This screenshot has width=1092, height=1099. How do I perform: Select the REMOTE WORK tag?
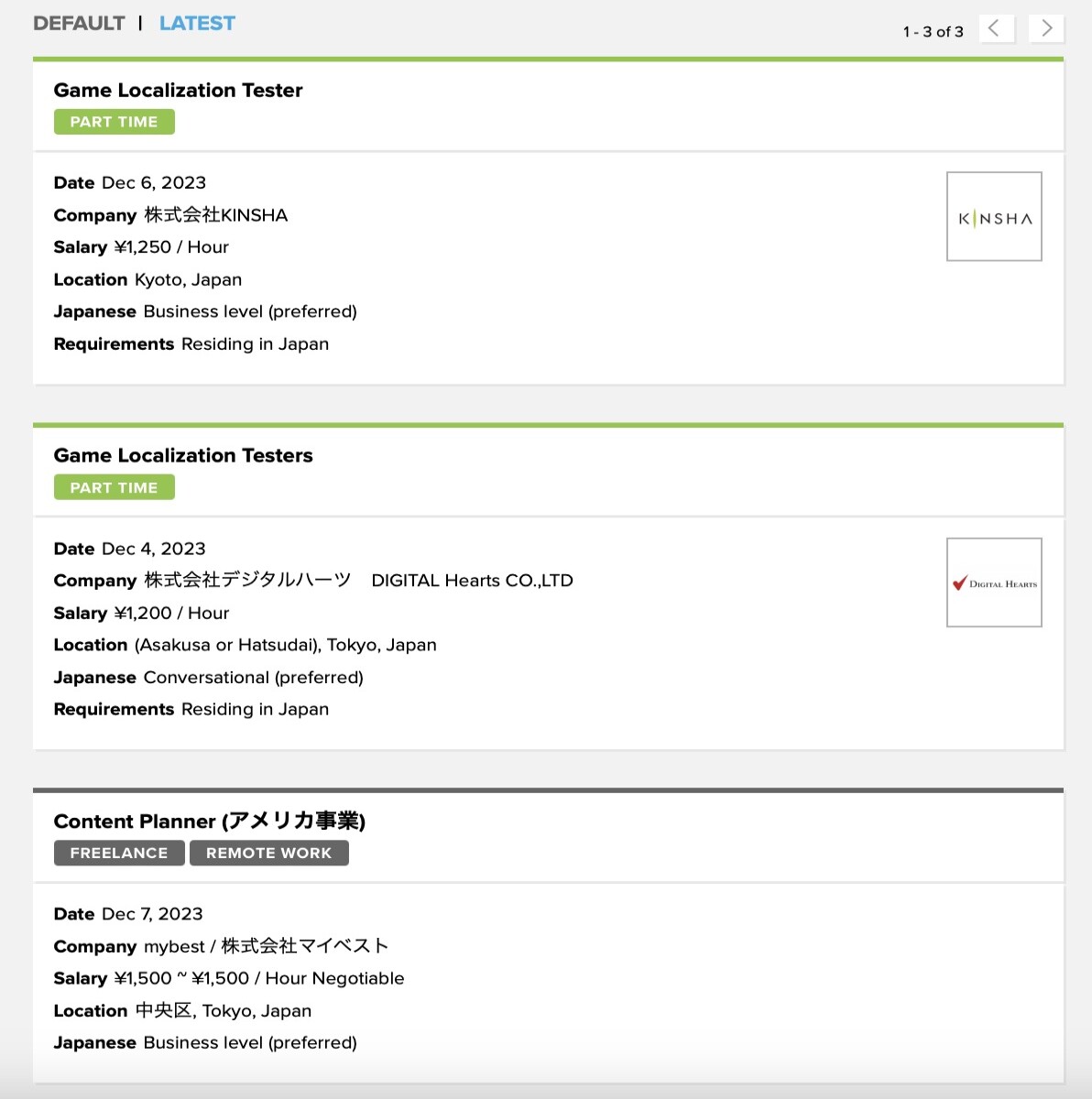(x=268, y=853)
